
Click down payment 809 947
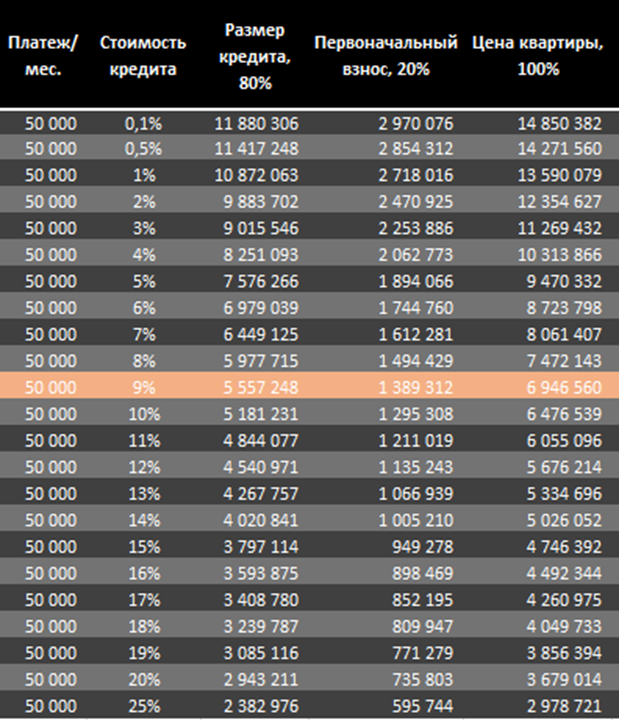coord(423,627)
